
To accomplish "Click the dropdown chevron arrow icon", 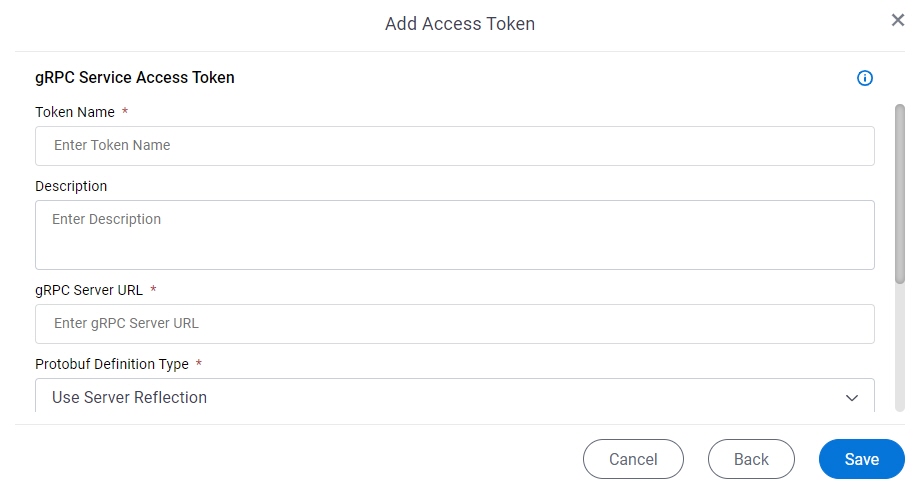I will point(852,398).
